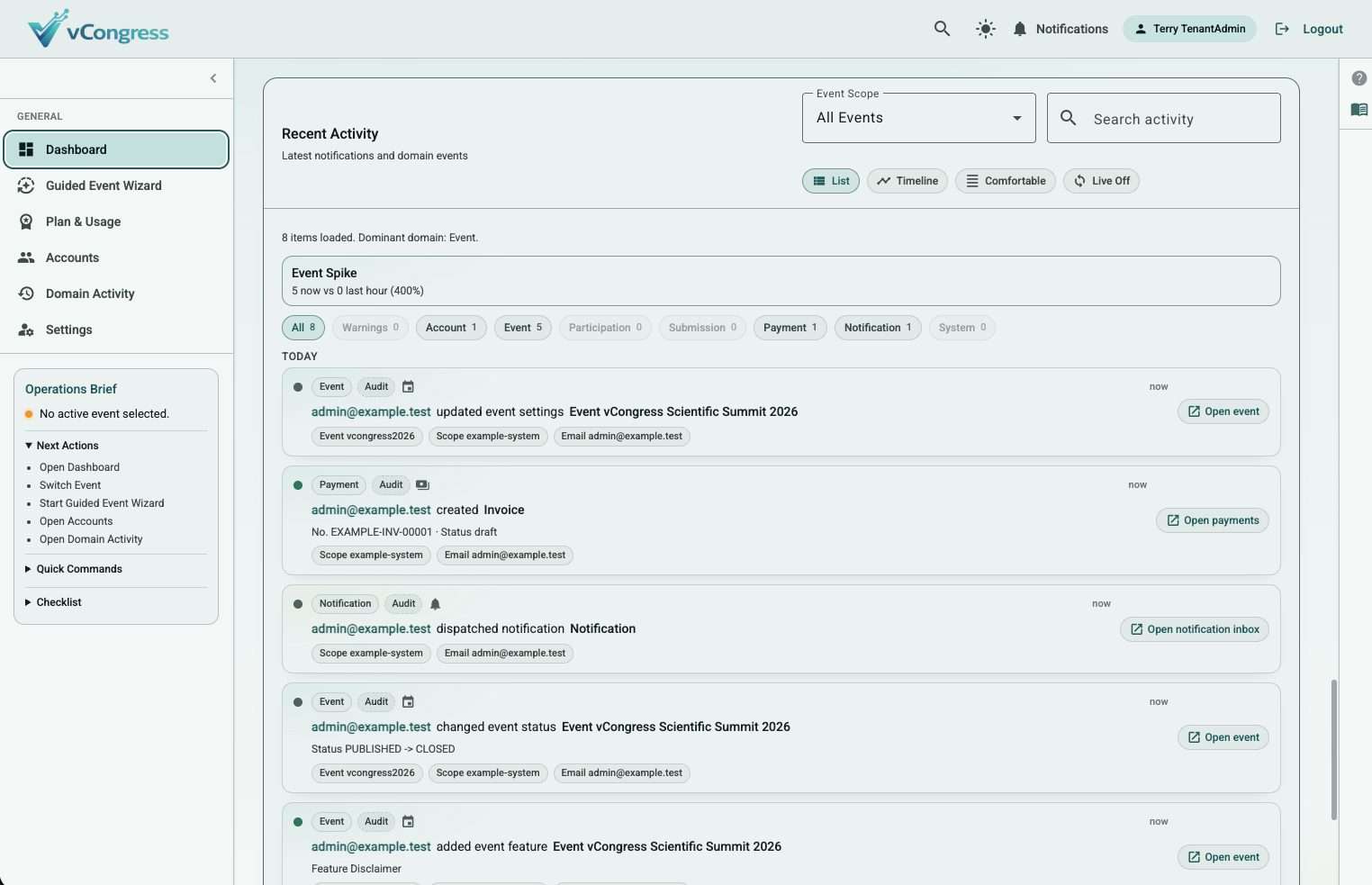Click the Open Accounts next action
The height and width of the screenshot is (885, 1372).
[x=77, y=521]
